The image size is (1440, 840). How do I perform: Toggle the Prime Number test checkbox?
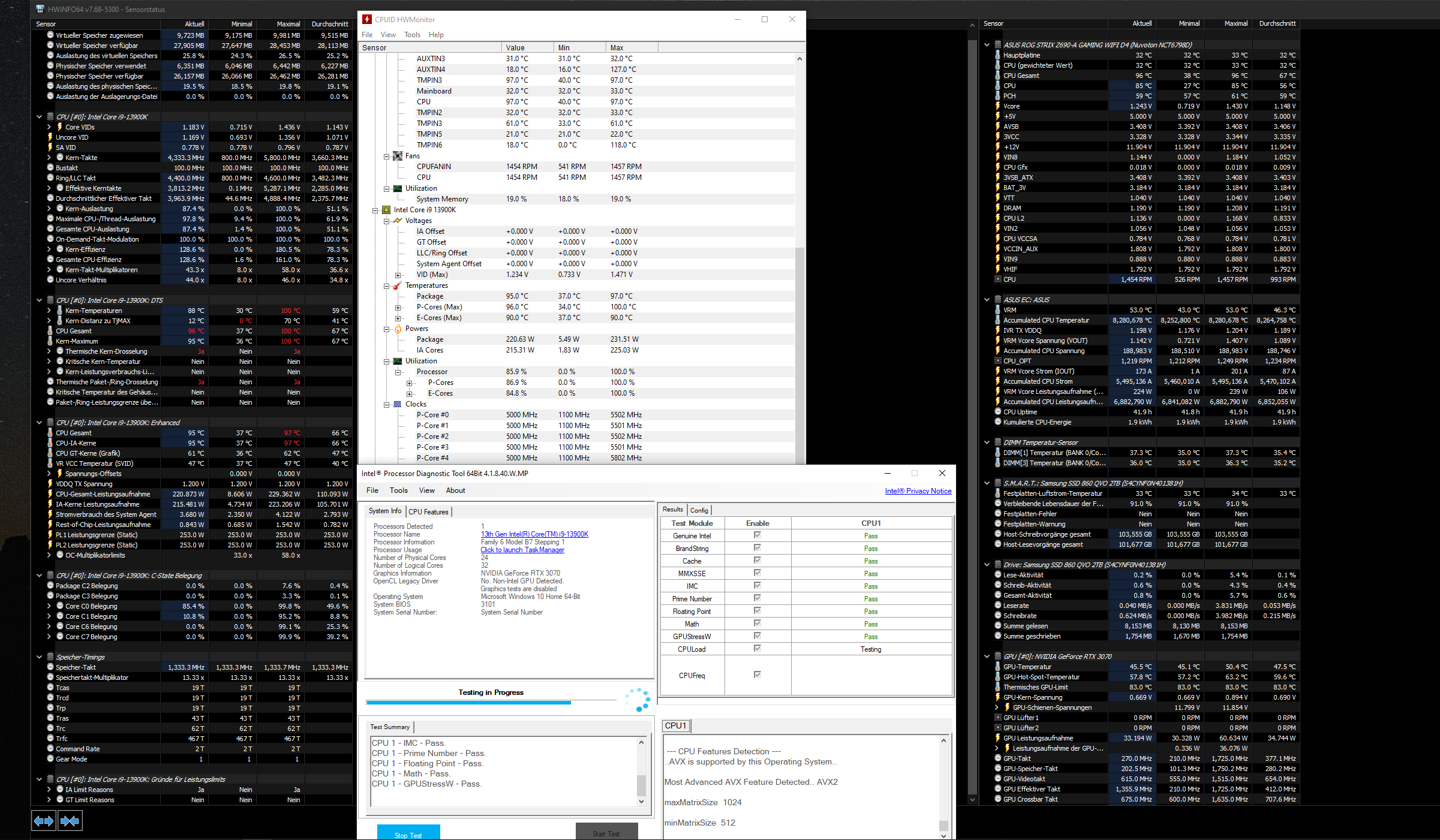point(757,598)
